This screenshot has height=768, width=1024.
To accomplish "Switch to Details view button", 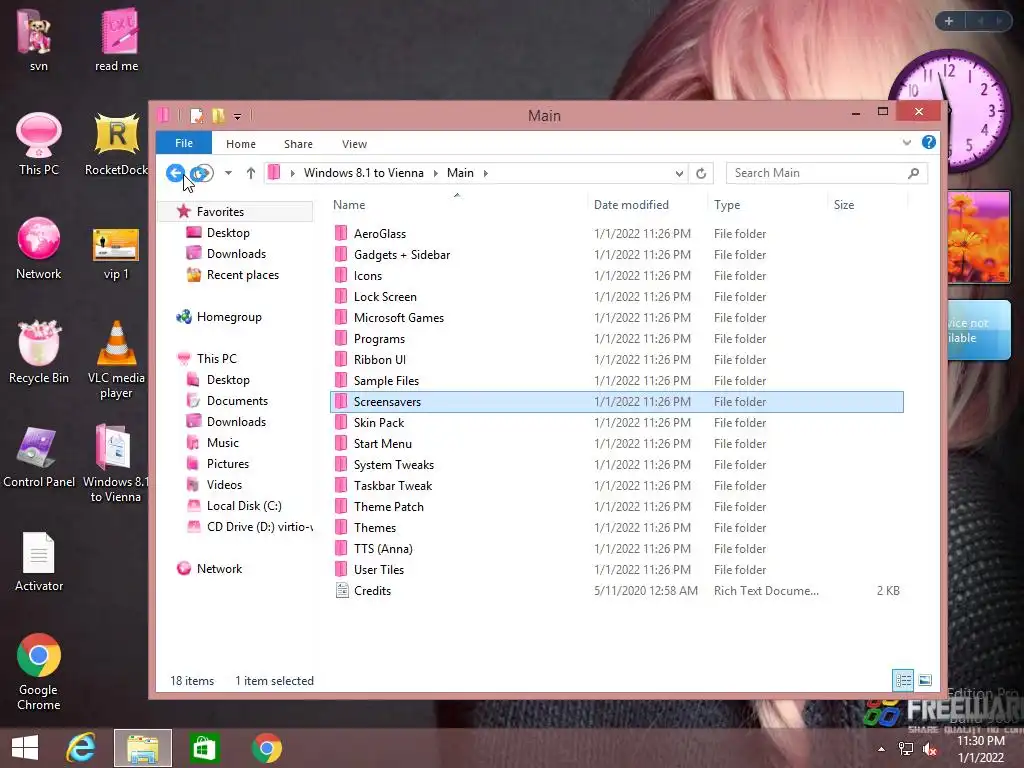I will pos(903,680).
